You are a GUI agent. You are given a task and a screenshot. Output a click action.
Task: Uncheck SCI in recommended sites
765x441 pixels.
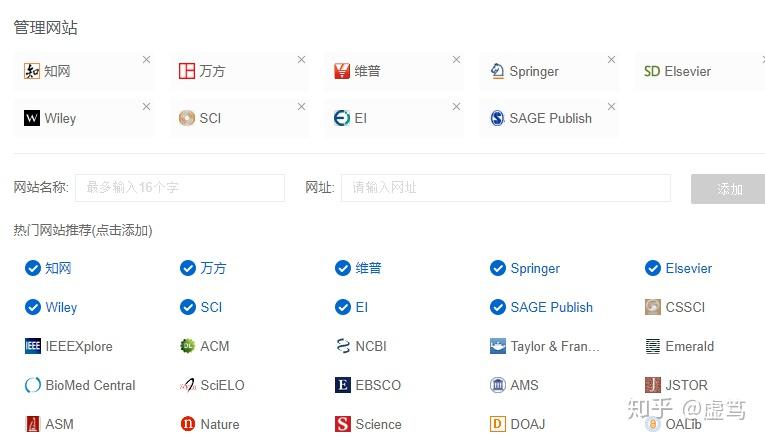pyautogui.click(x=188, y=307)
